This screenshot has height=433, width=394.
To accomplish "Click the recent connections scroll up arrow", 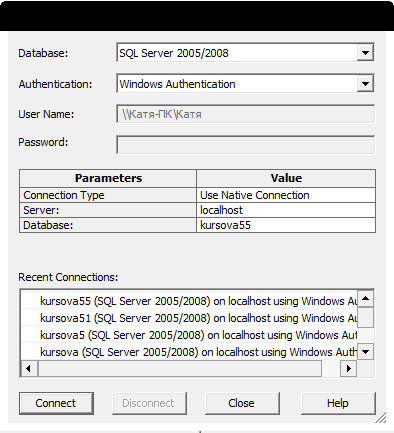I will (x=366, y=298).
